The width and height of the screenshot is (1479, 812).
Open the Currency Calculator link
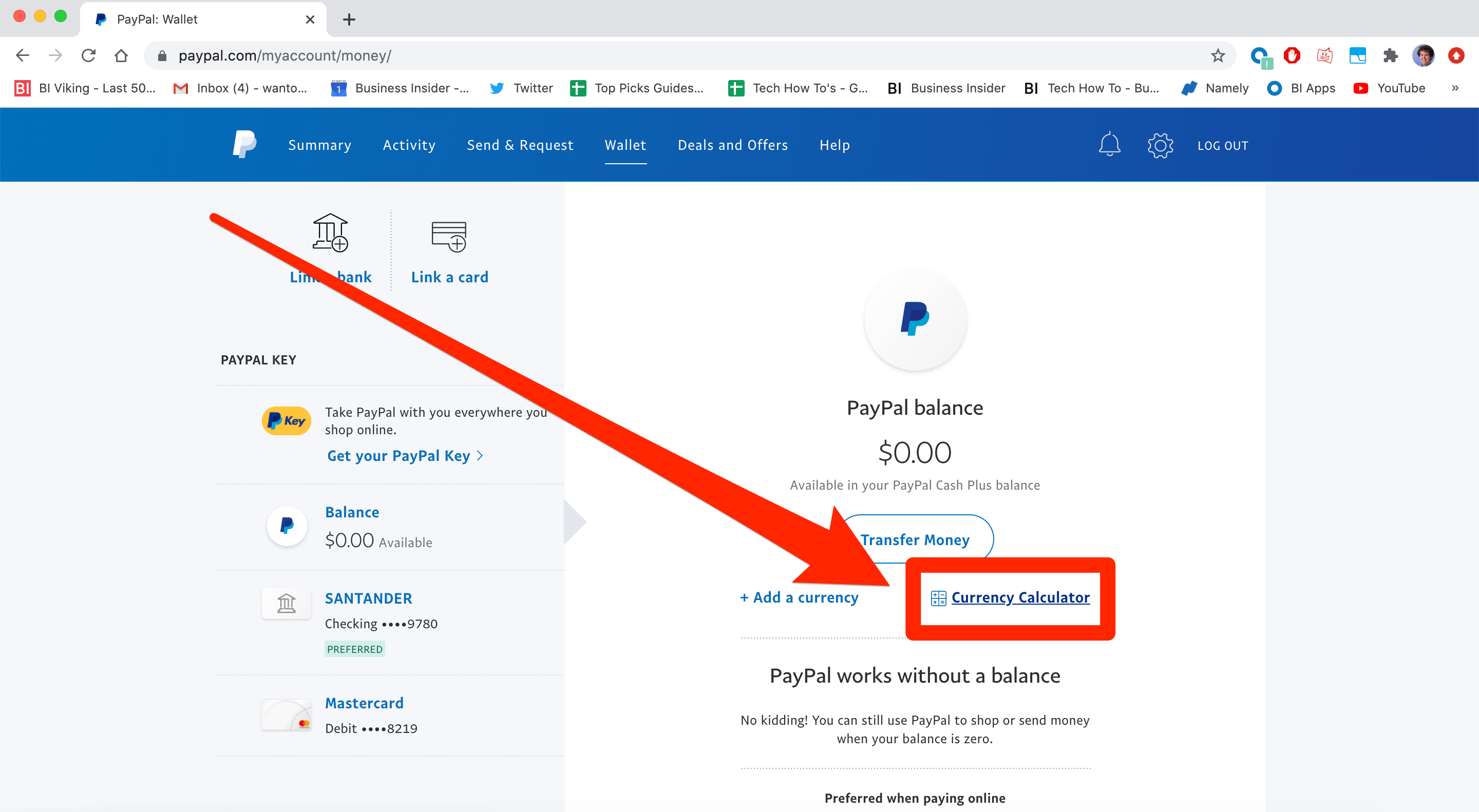click(x=1020, y=597)
